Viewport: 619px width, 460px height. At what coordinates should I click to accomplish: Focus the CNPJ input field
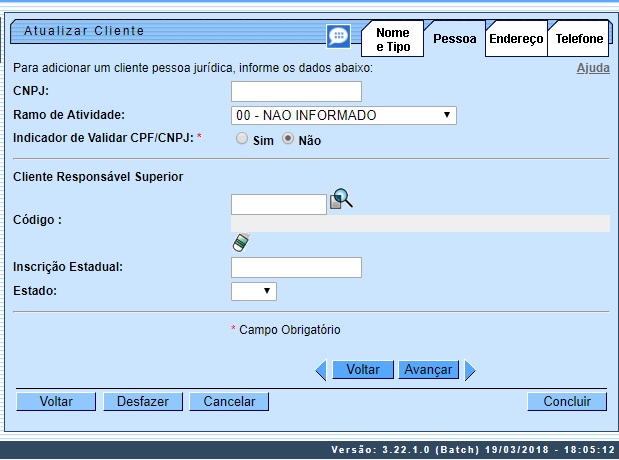tap(295, 92)
